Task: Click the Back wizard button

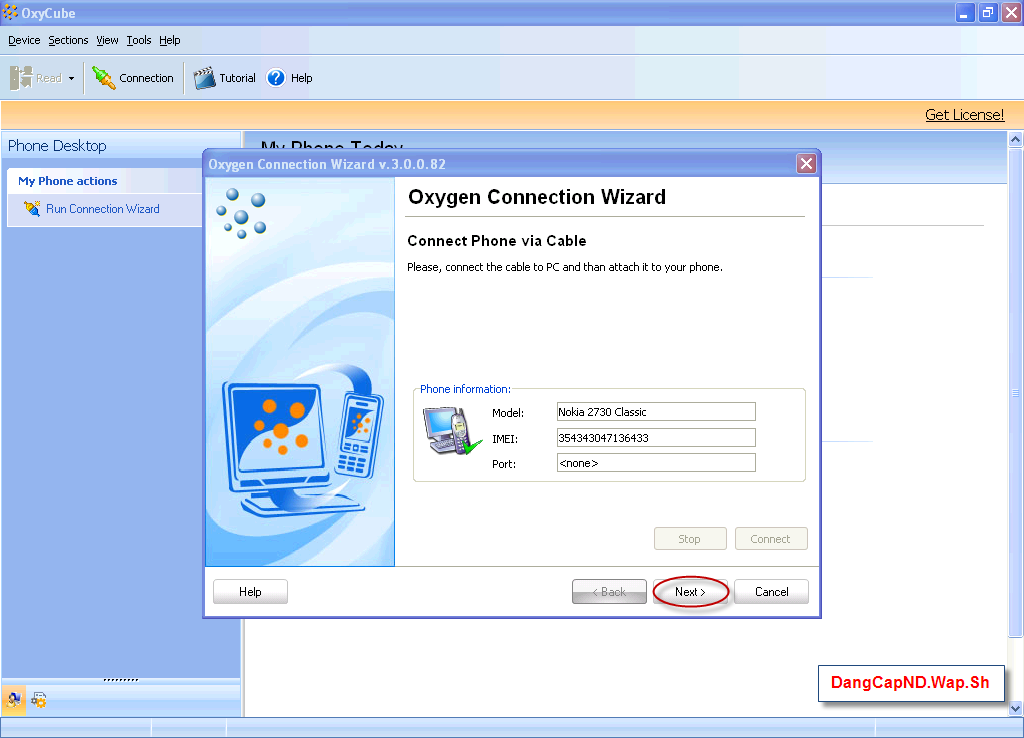Action: pyautogui.click(x=609, y=592)
